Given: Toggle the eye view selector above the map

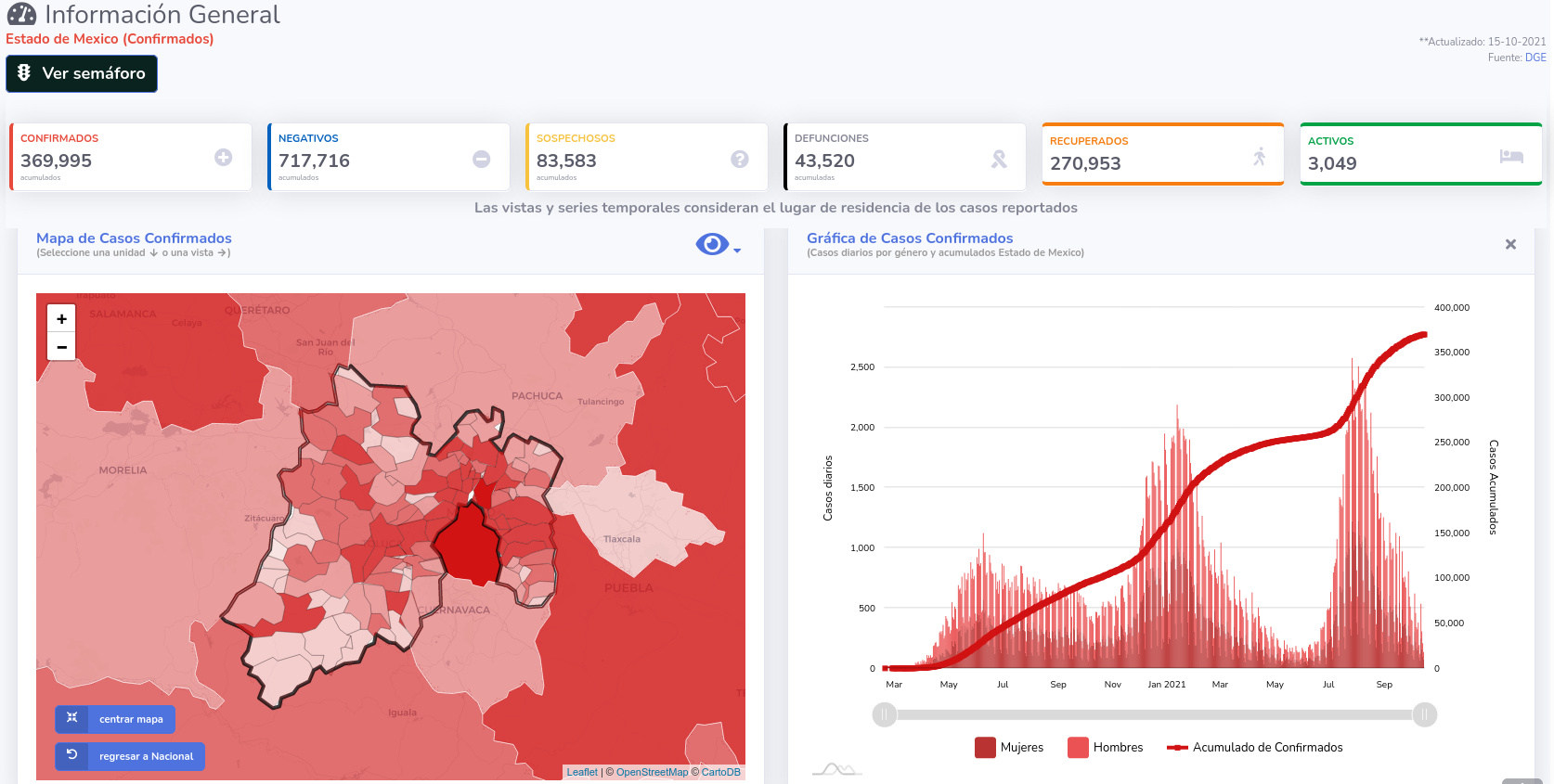Looking at the screenshot, I should pyautogui.click(x=712, y=244).
